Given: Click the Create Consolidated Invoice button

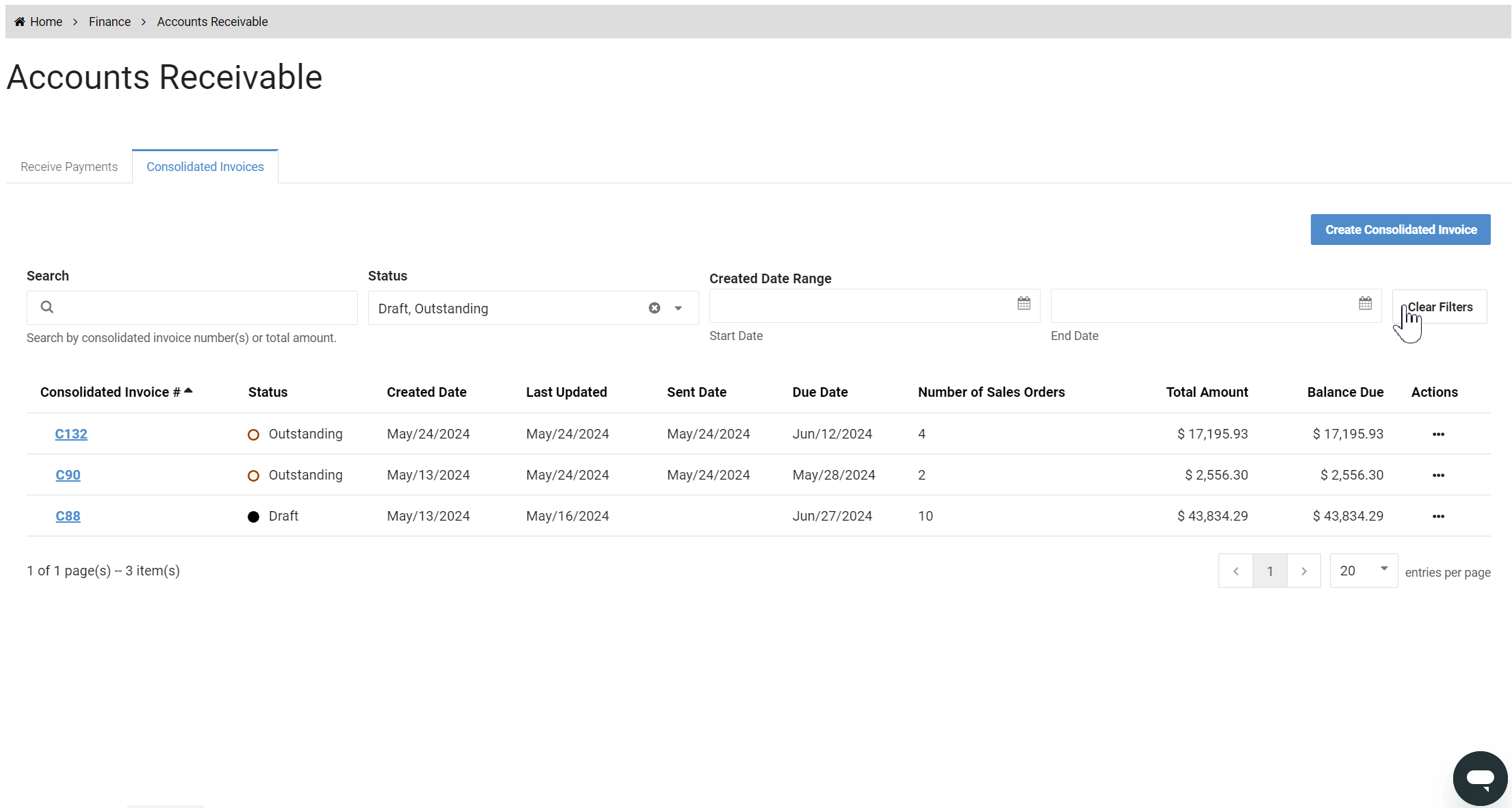Looking at the screenshot, I should coord(1400,229).
